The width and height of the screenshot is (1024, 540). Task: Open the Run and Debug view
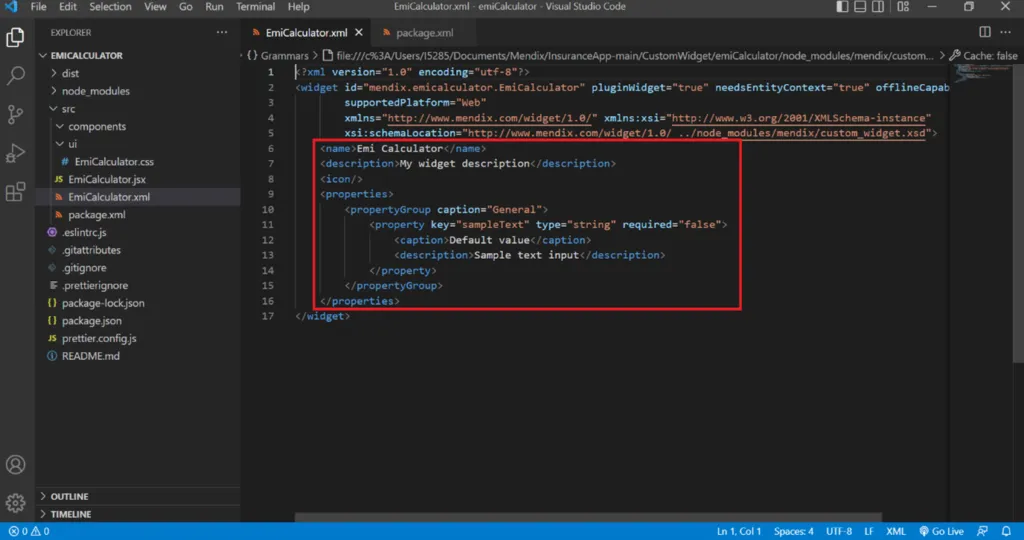[16, 153]
